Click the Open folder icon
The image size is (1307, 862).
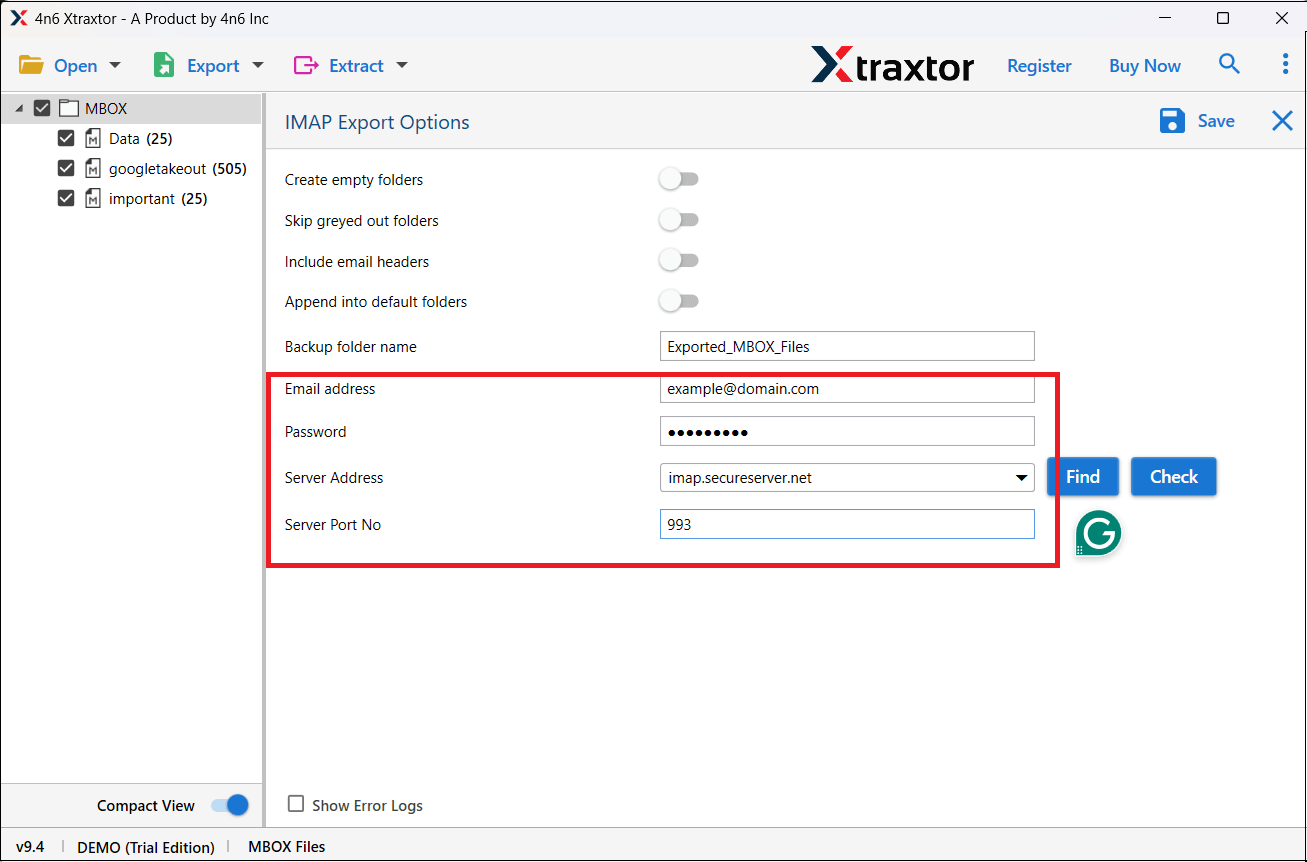click(31, 65)
